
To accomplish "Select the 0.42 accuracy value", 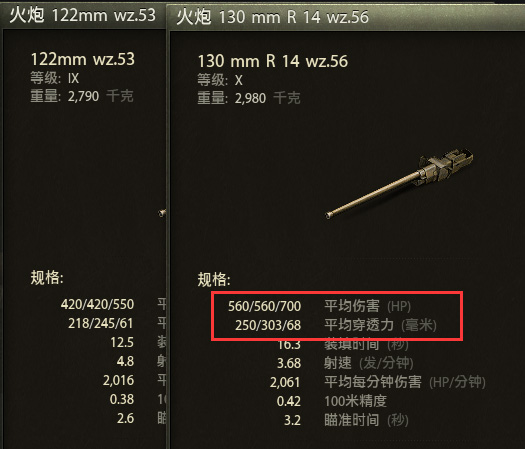I will coord(289,401).
